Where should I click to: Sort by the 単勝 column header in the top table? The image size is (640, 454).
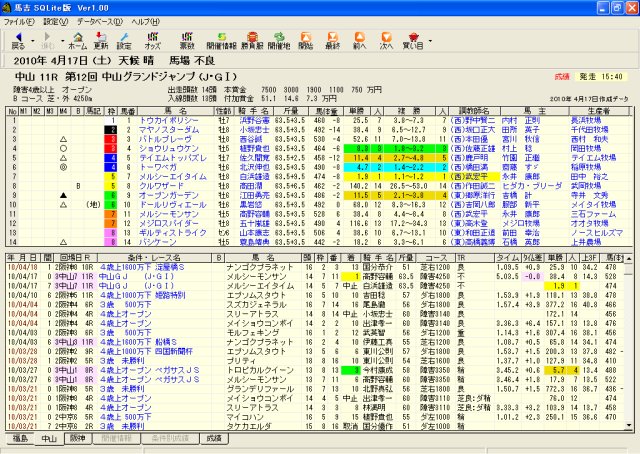coord(357,111)
